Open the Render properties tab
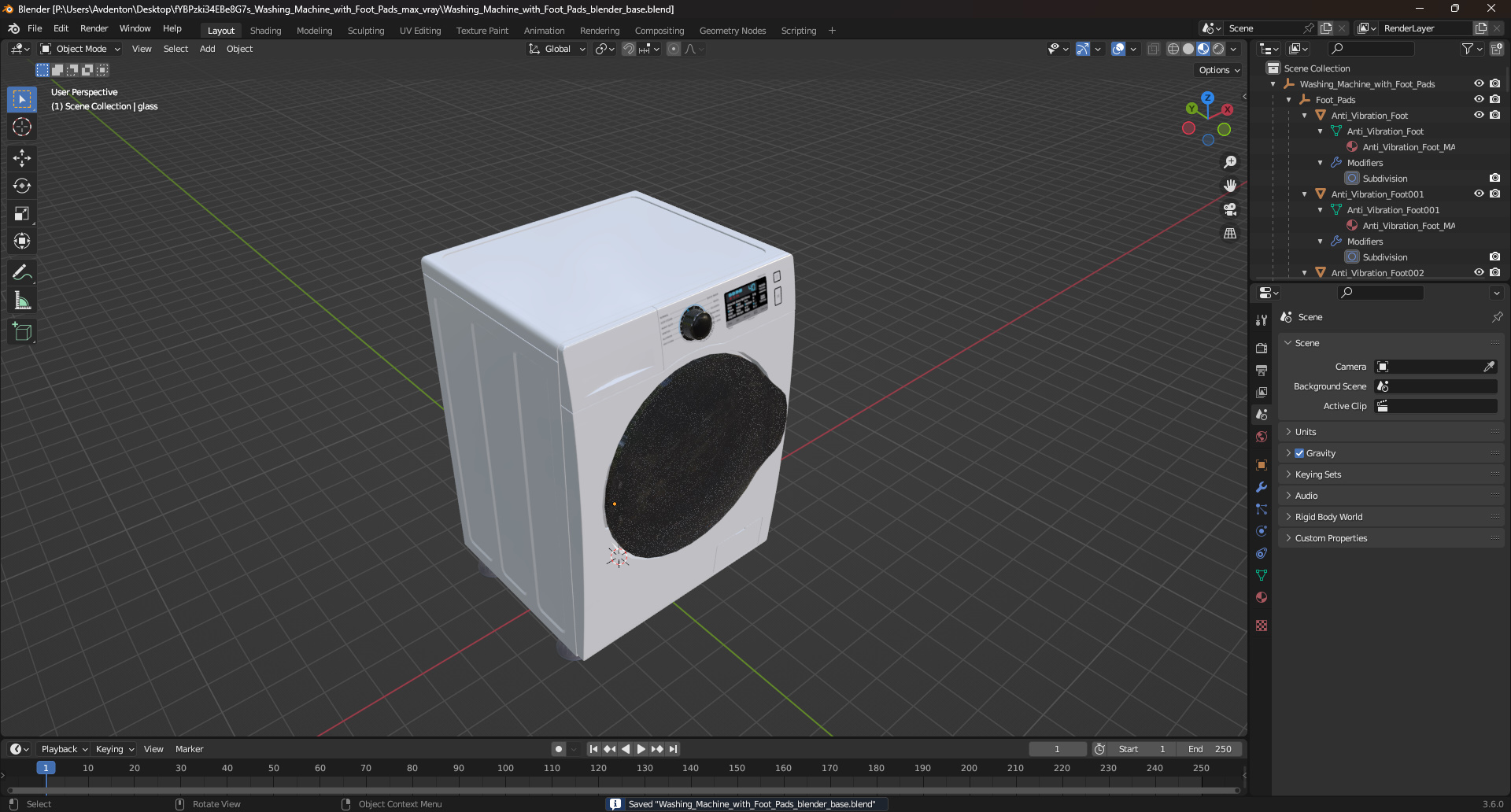 pos(1262,348)
